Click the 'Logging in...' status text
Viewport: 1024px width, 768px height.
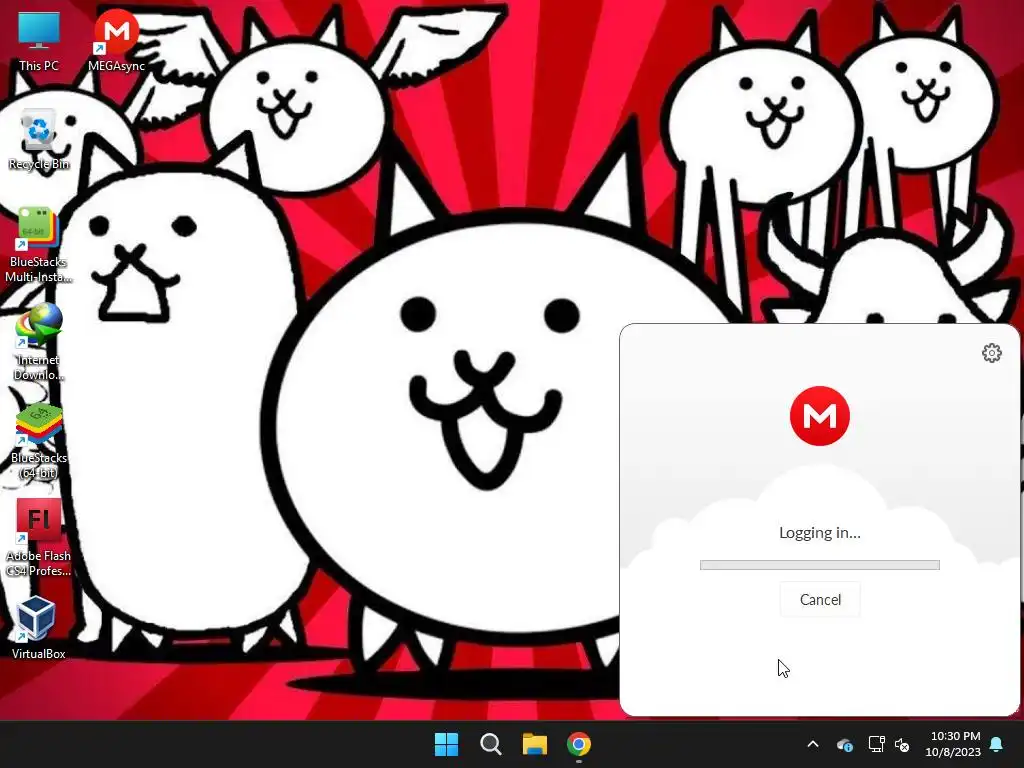tap(820, 532)
